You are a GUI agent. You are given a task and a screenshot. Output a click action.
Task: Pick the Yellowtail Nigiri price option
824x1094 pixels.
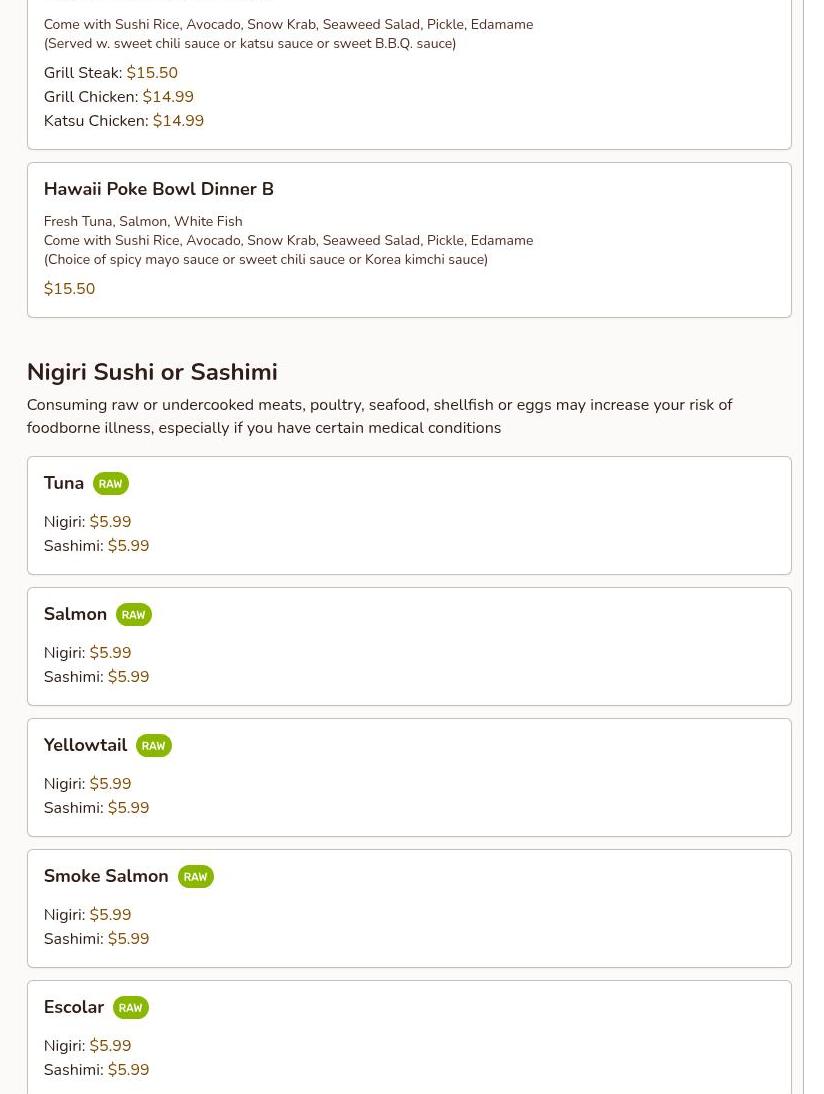(87, 784)
